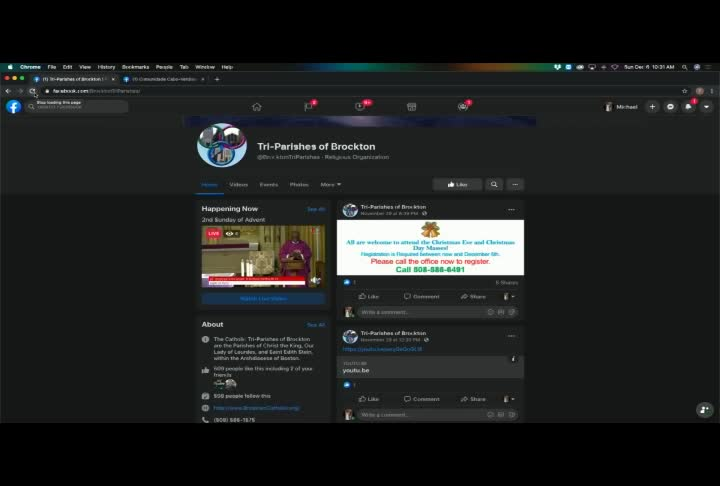
Task: Open the Marketplace icon
Action: click(411, 107)
